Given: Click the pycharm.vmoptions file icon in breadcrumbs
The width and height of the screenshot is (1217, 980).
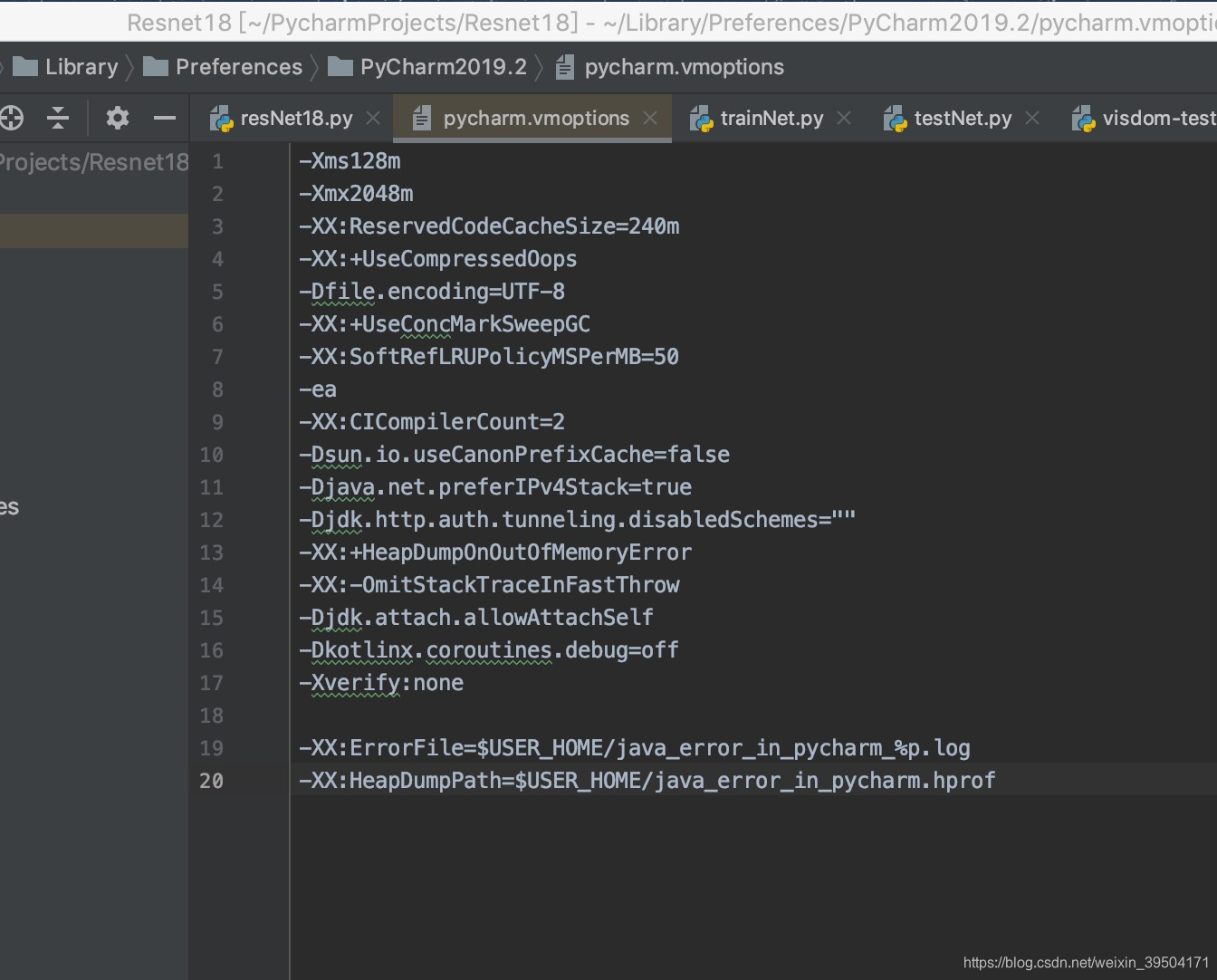Looking at the screenshot, I should pyautogui.click(x=566, y=66).
